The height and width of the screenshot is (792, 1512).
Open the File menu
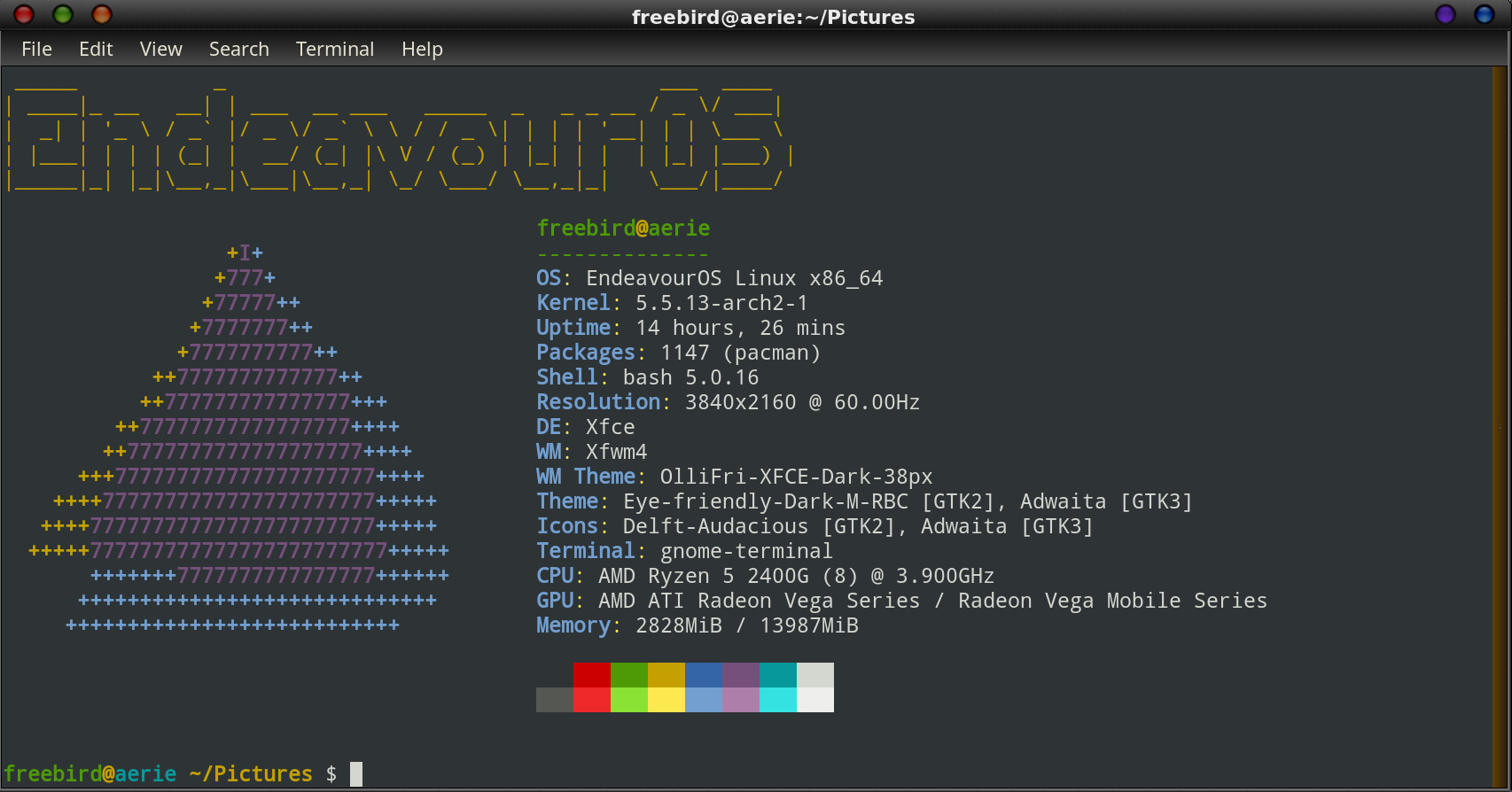click(x=36, y=50)
